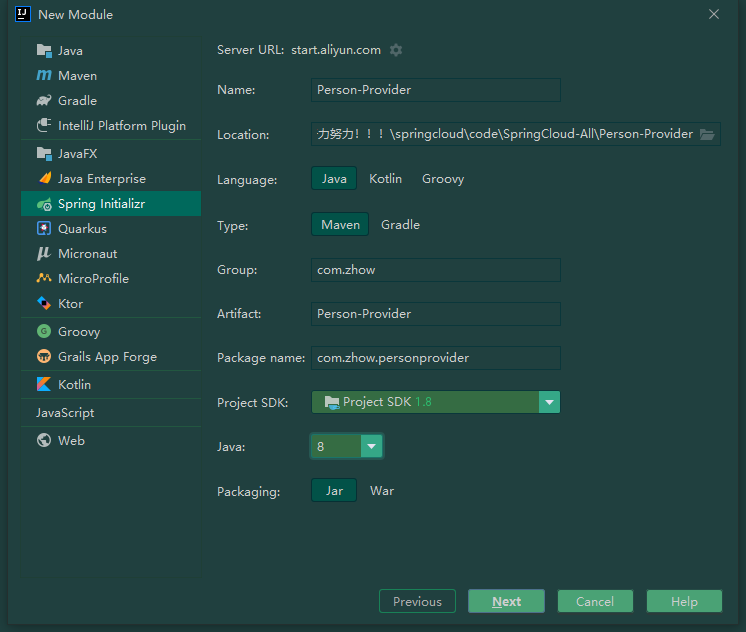746x632 pixels.
Task: Focus the Group field com.zhow
Action: point(436,270)
